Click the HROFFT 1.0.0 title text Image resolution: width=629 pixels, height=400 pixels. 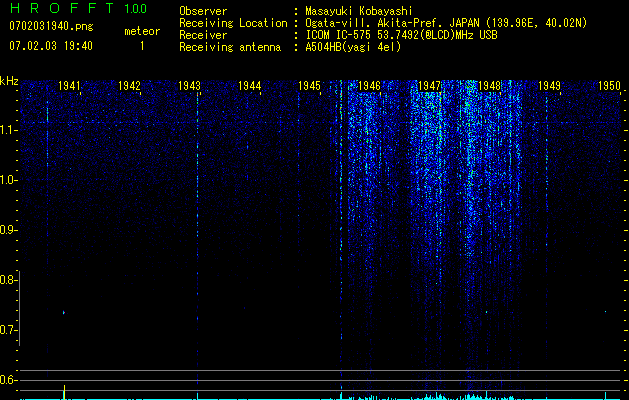[x=78, y=8]
